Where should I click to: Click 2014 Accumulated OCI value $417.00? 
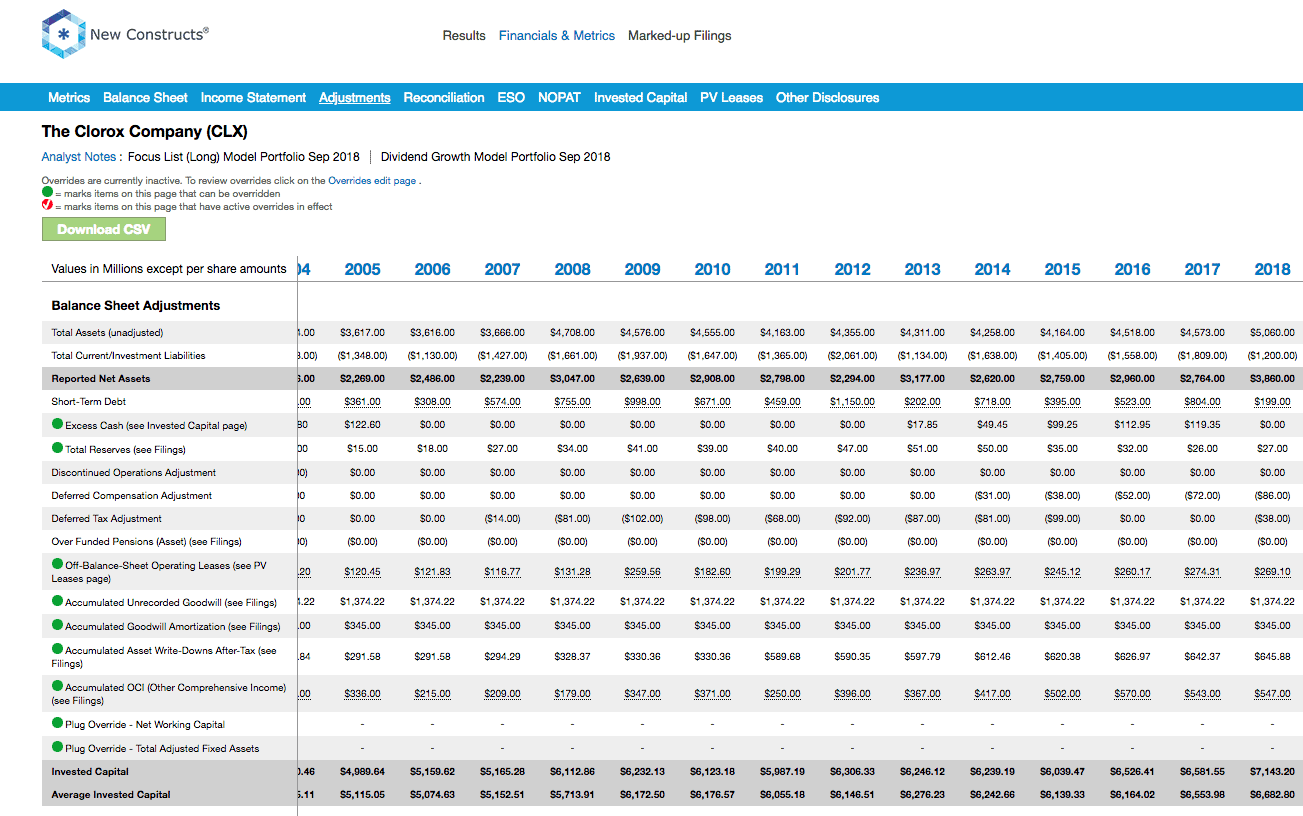(x=993, y=694)
